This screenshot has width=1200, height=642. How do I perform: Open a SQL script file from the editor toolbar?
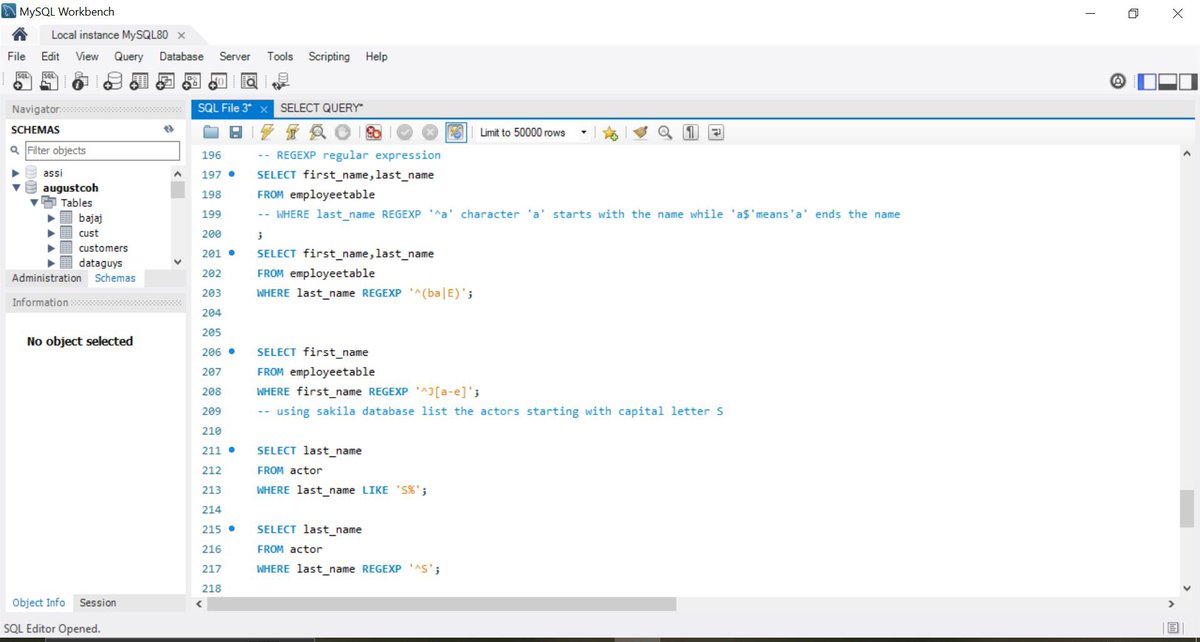tap(211, 131)
